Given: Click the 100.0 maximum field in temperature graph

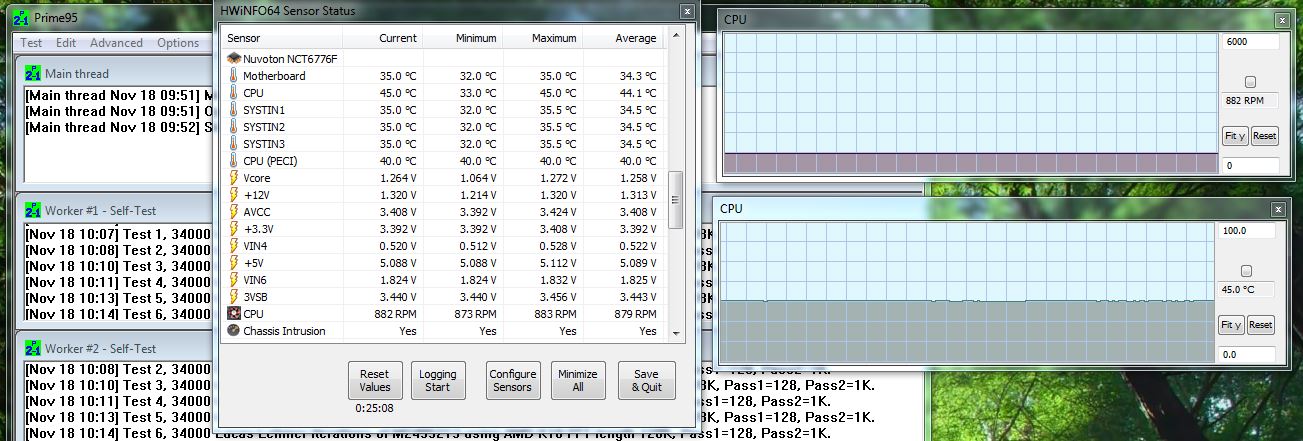Looking at the screenshot, I should click(x=1247, y=231).
